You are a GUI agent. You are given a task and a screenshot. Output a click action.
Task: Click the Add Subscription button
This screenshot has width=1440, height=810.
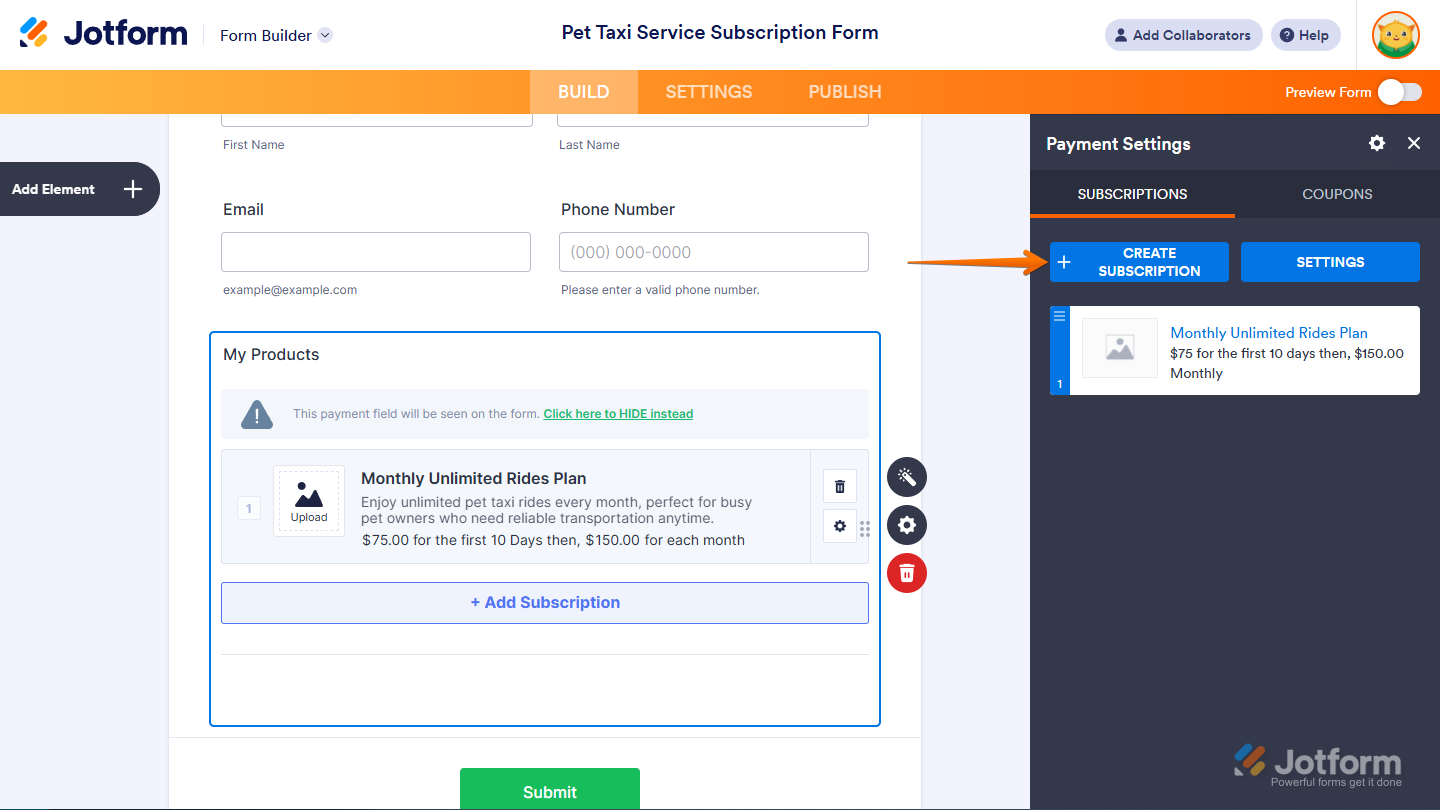click(x=545, y=603)
